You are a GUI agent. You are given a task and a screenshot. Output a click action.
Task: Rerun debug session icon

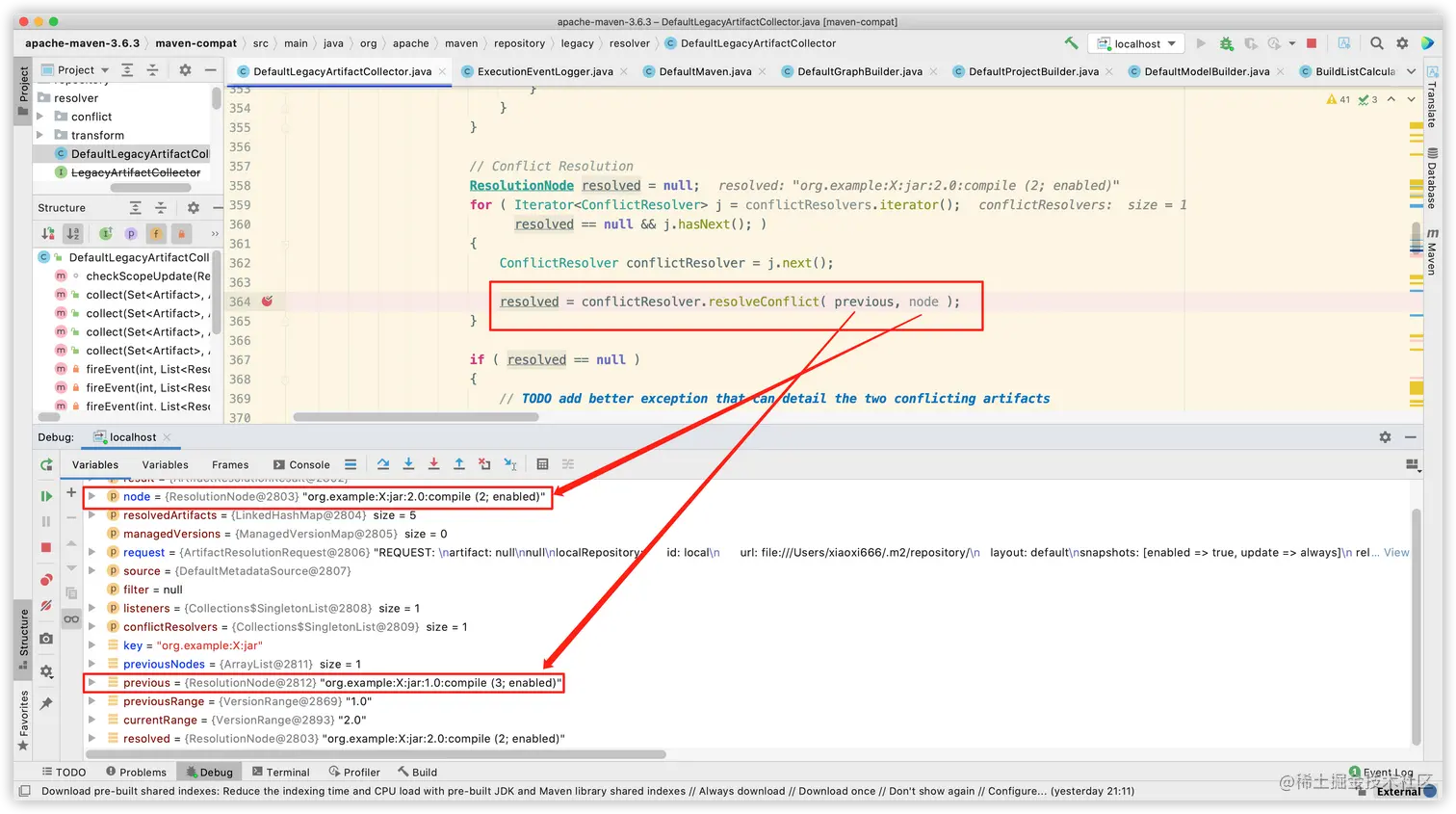click(x=46, y=465)
